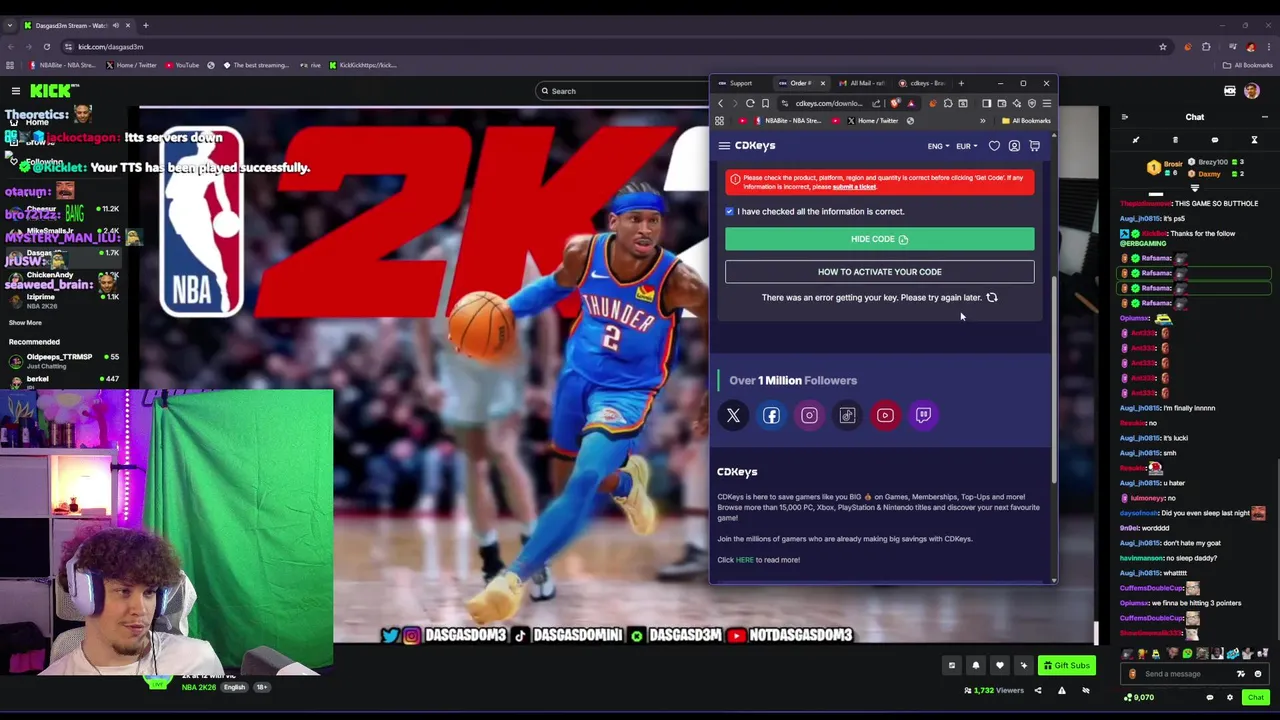
Task: Open a new tab in the Brave window
Action: [962, 83]
